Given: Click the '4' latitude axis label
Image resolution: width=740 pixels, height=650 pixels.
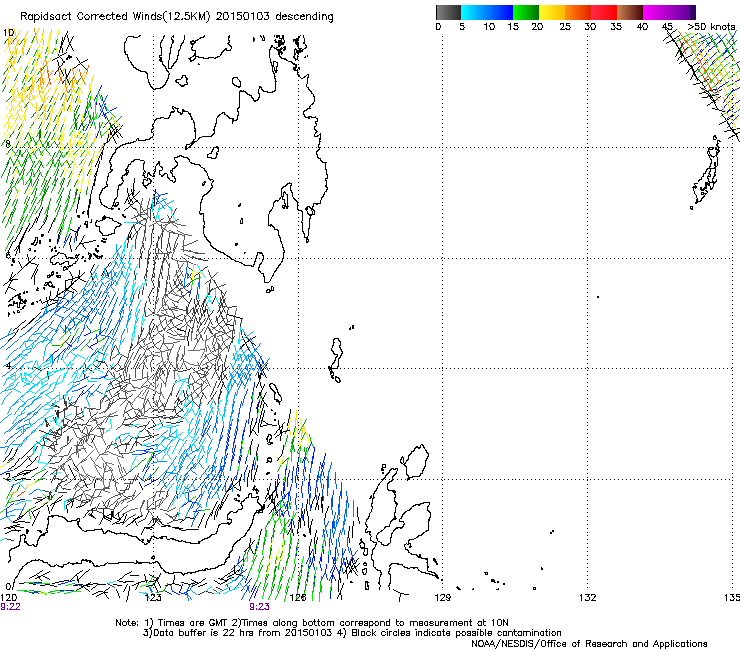Looking at the screenshot, I should (x=8, y=365).
